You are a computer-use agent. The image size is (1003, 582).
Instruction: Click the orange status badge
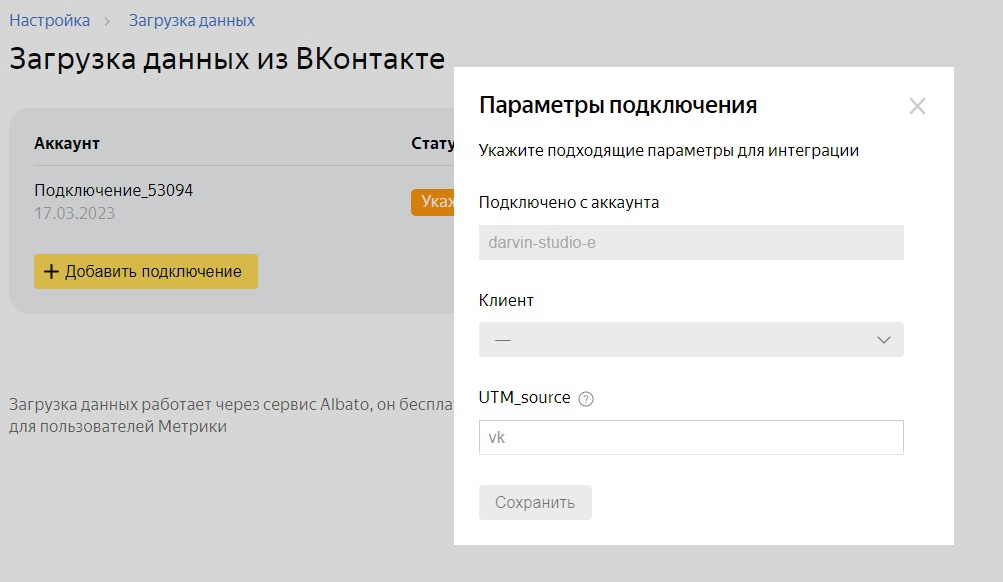point(433,202)
